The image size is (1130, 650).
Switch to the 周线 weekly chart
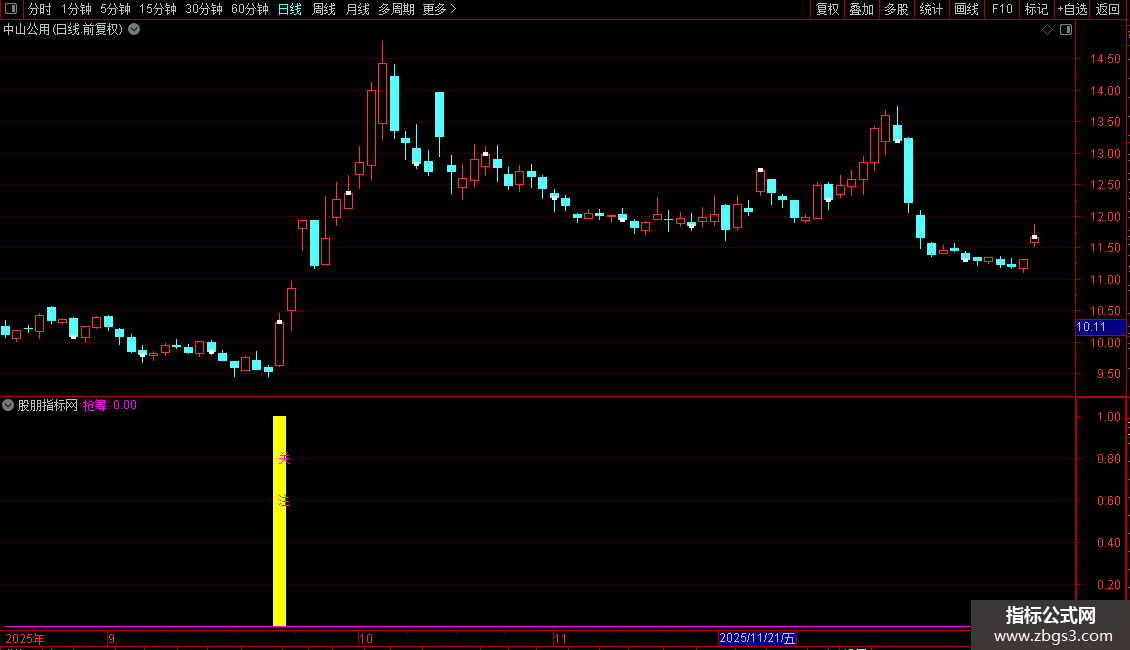click(x=324, y=9)
